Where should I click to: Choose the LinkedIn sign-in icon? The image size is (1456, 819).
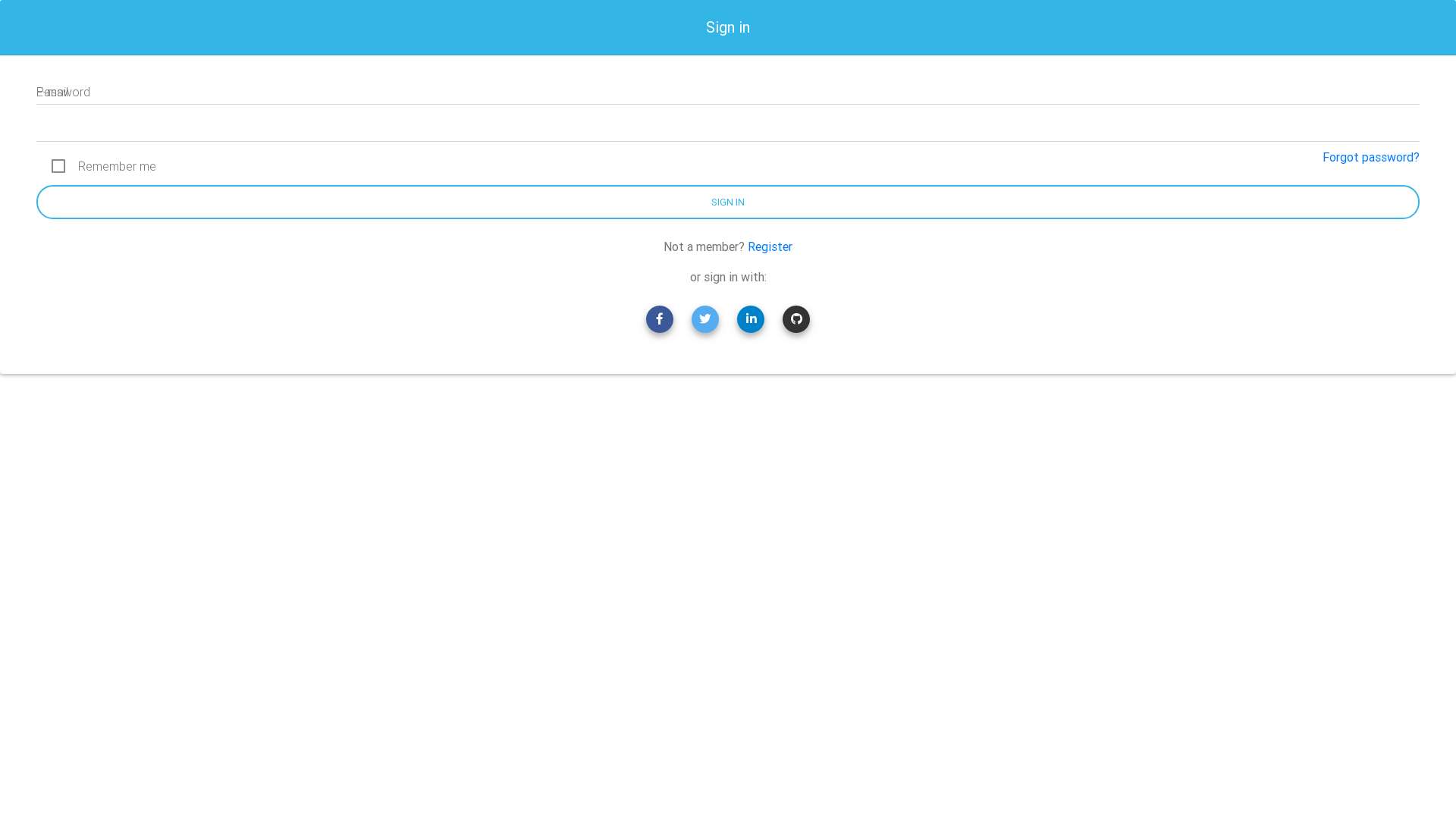pyautogui.click(x=750, y=319)
